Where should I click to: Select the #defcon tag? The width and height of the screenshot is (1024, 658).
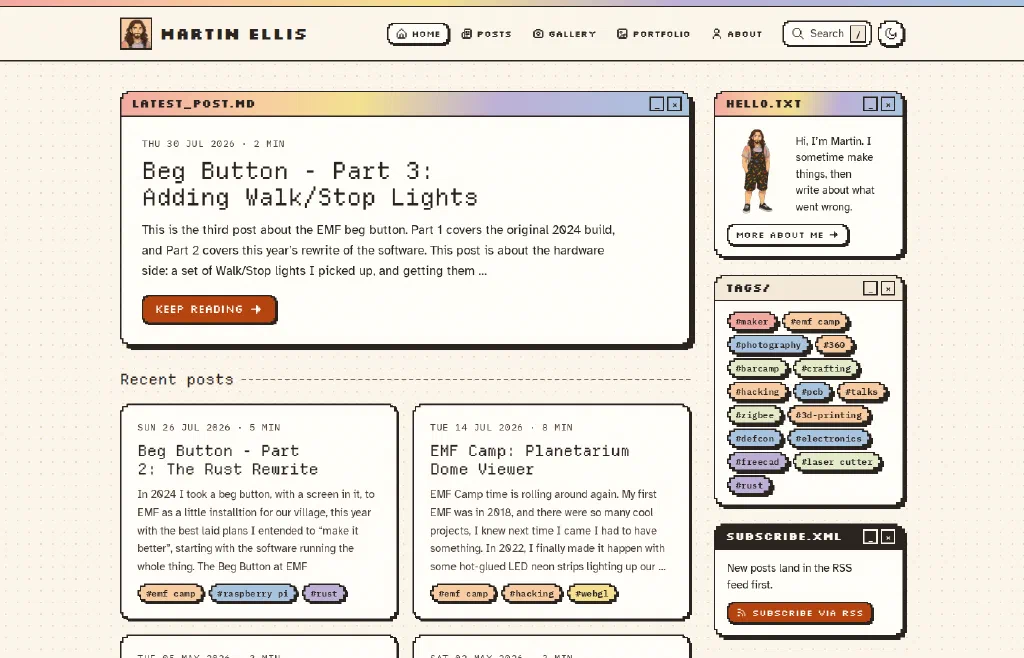(x=755, y=439)
